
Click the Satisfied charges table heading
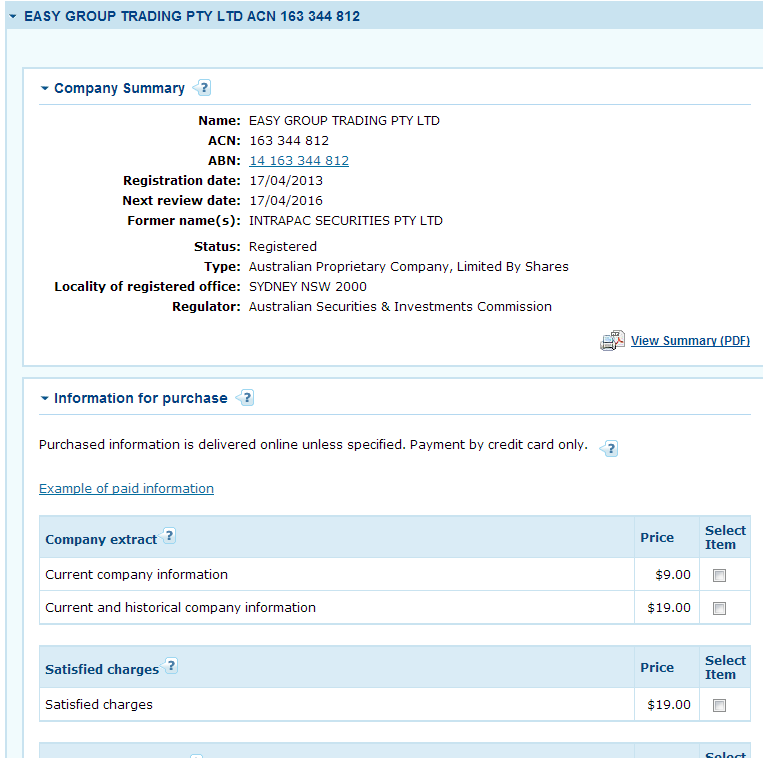coord(102,669)
